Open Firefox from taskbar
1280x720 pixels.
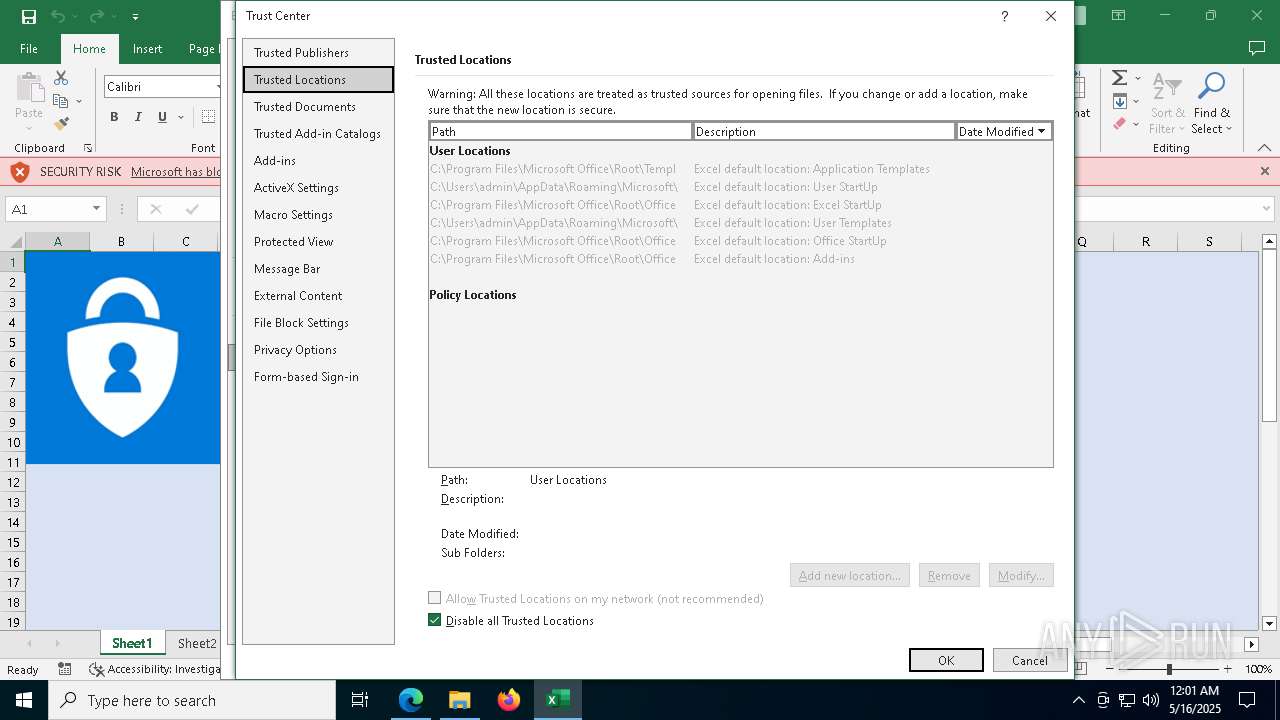[x=509, y=700]
